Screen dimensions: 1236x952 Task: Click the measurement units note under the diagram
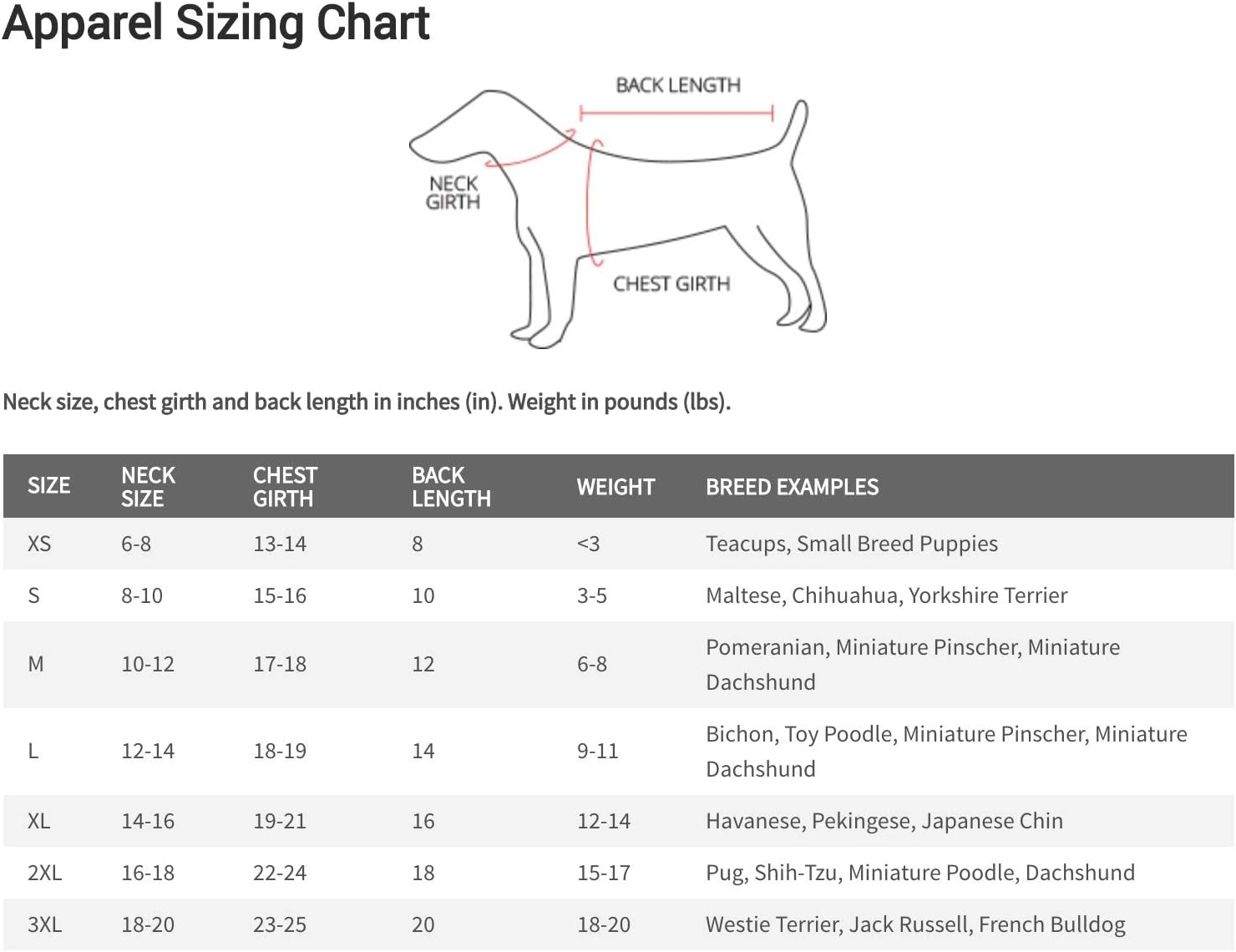pyautogui.click(x=367, y=402)
